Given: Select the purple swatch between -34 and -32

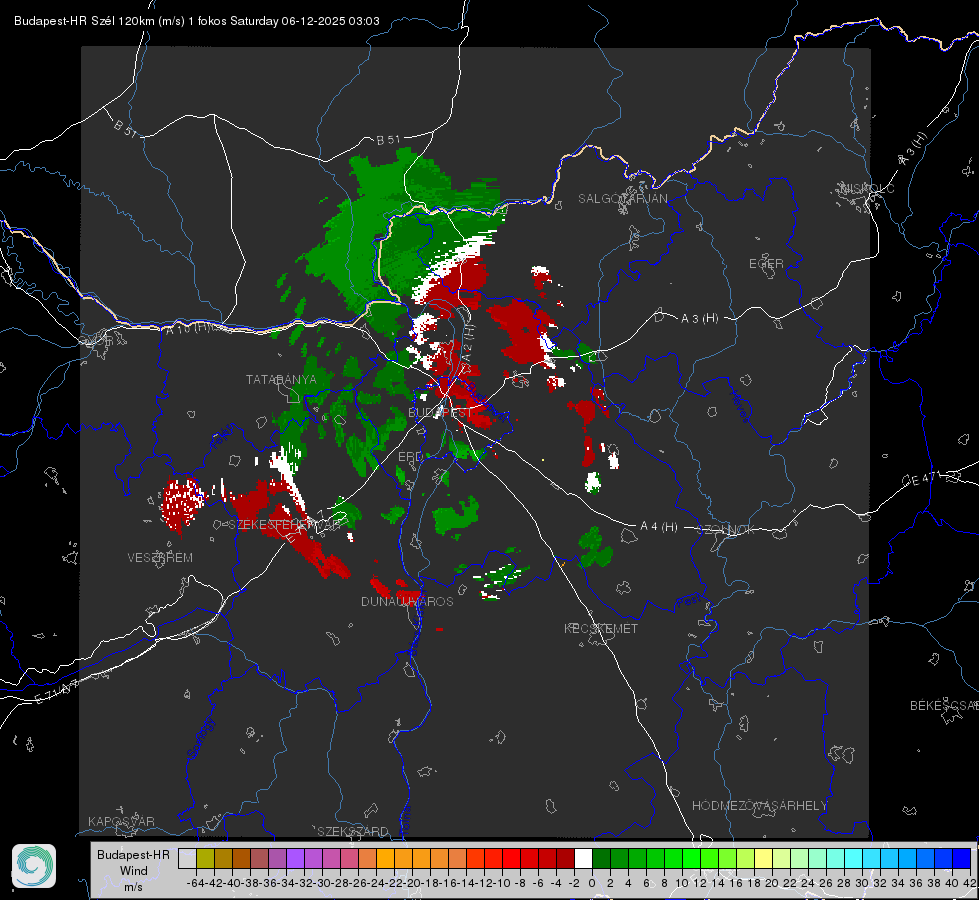Looking at the screenshot, I should (295, 859).
